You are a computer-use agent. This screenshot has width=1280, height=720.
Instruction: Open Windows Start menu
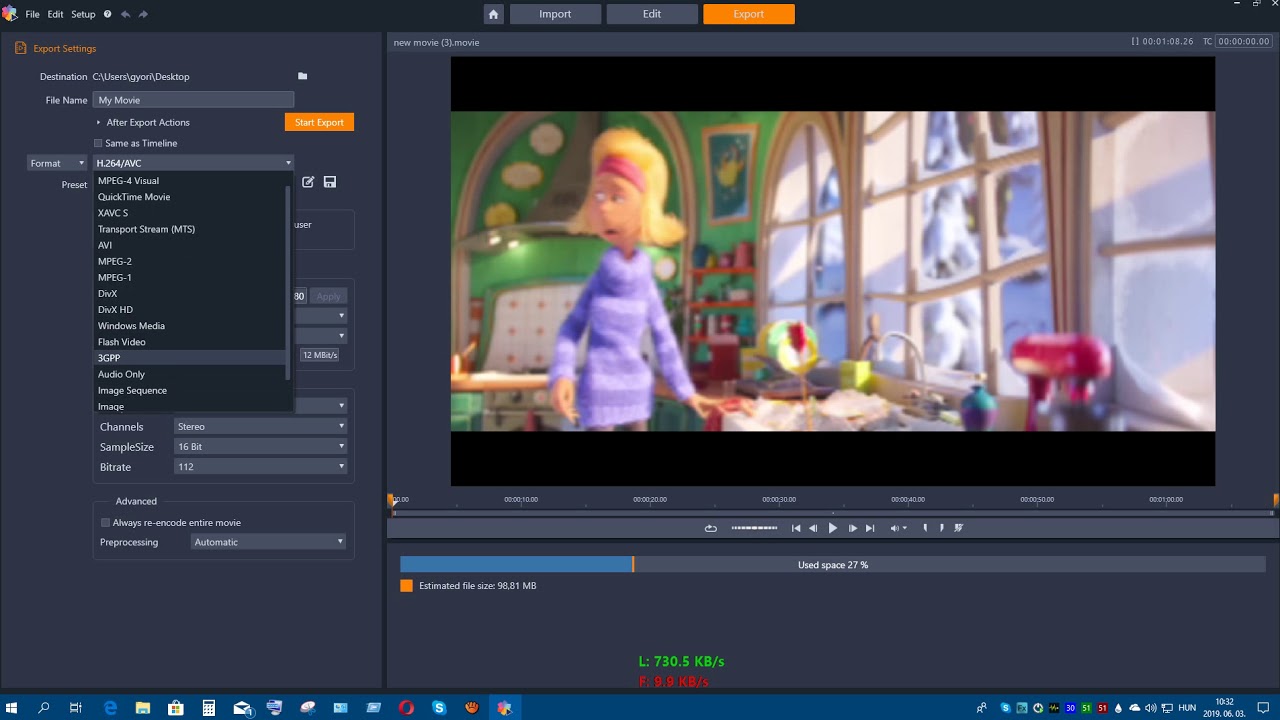12,708
